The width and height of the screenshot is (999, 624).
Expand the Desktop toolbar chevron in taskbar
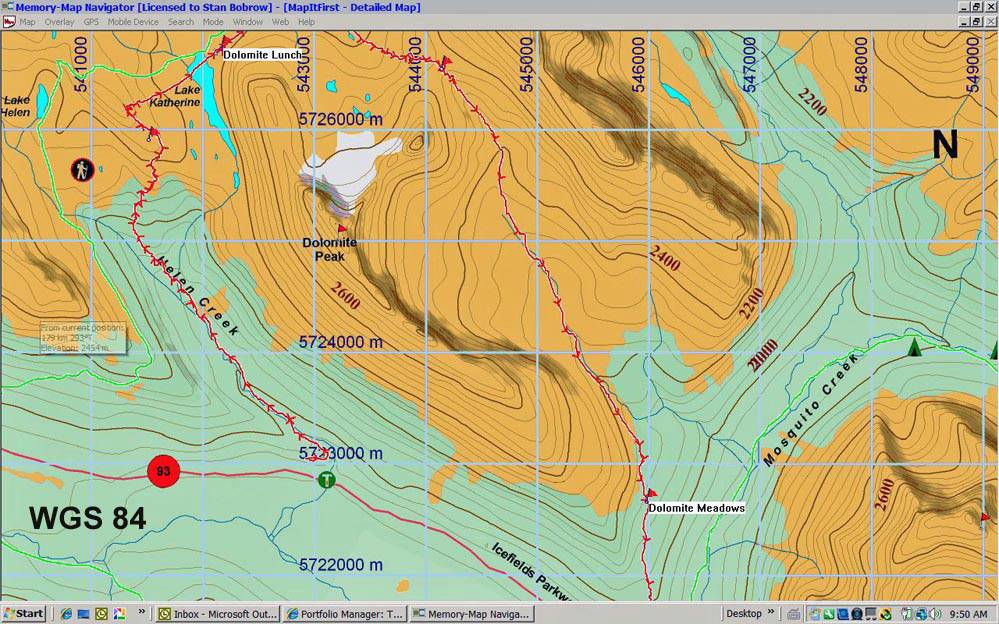click(771, 613)
